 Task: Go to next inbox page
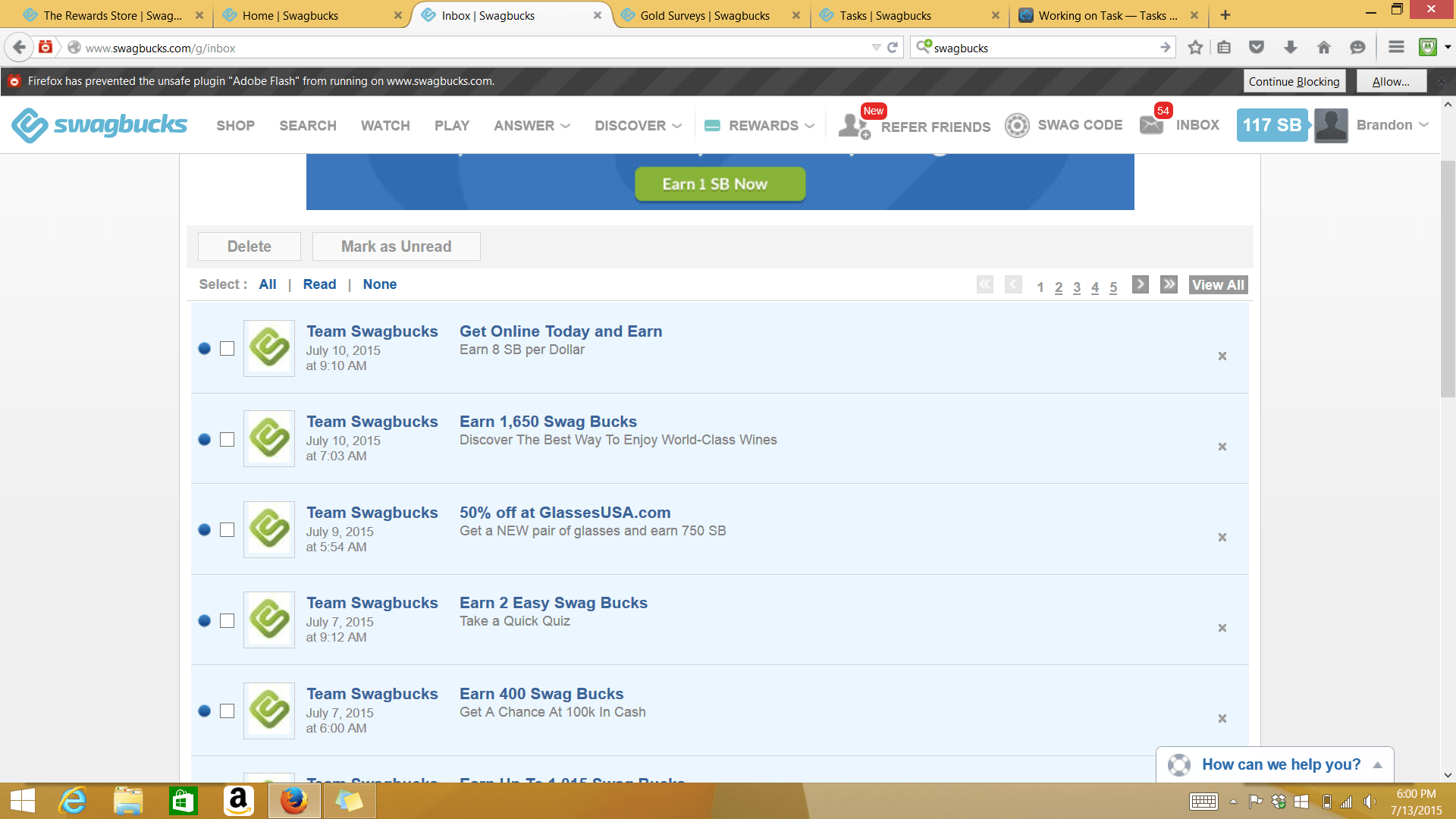[1140, 284]
